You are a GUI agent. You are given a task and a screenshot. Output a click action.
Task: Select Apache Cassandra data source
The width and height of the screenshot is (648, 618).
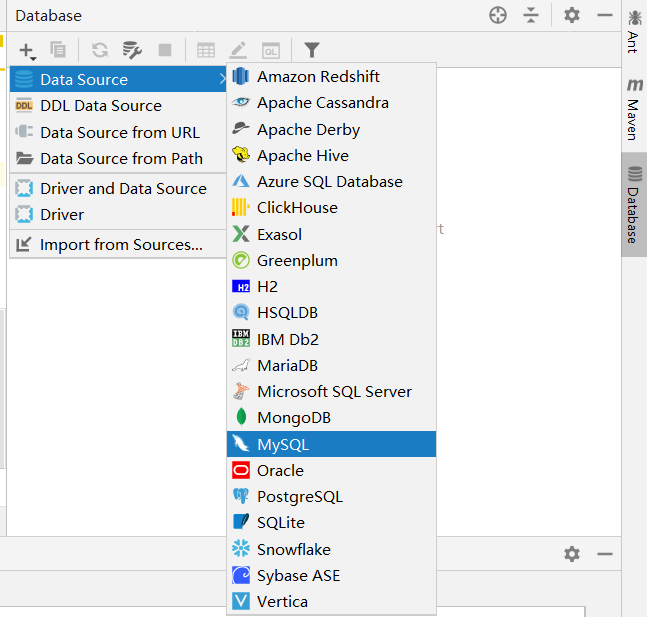tap(331, 103)
